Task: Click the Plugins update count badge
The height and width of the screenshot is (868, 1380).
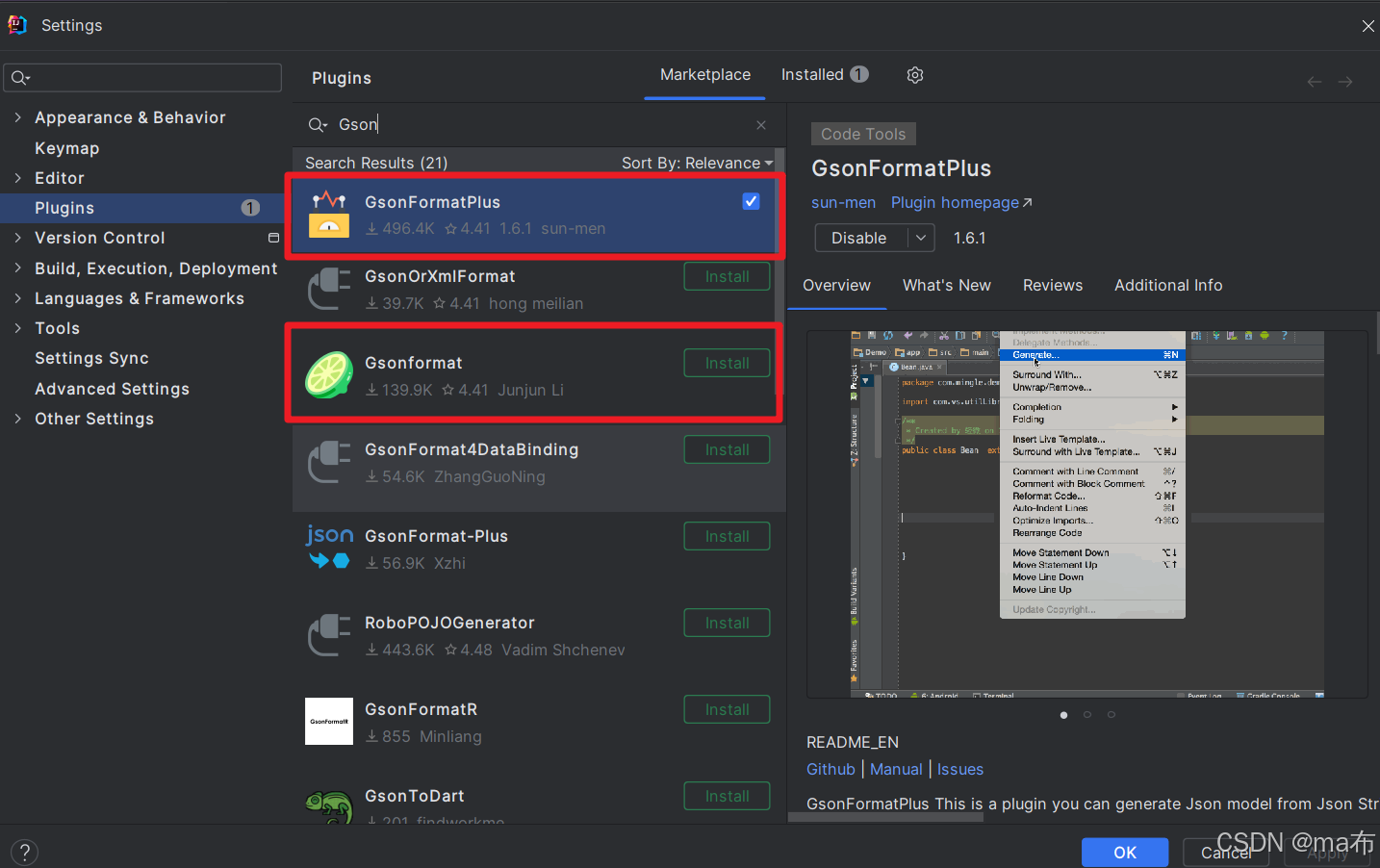Action: [x=250, y=208]
